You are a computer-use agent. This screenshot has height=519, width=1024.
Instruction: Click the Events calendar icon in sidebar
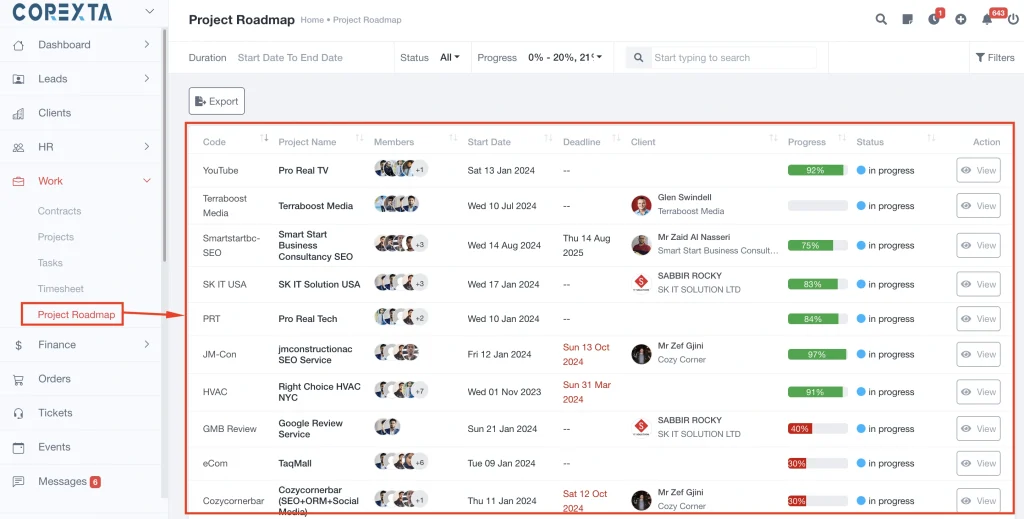[x=18, y=448]
